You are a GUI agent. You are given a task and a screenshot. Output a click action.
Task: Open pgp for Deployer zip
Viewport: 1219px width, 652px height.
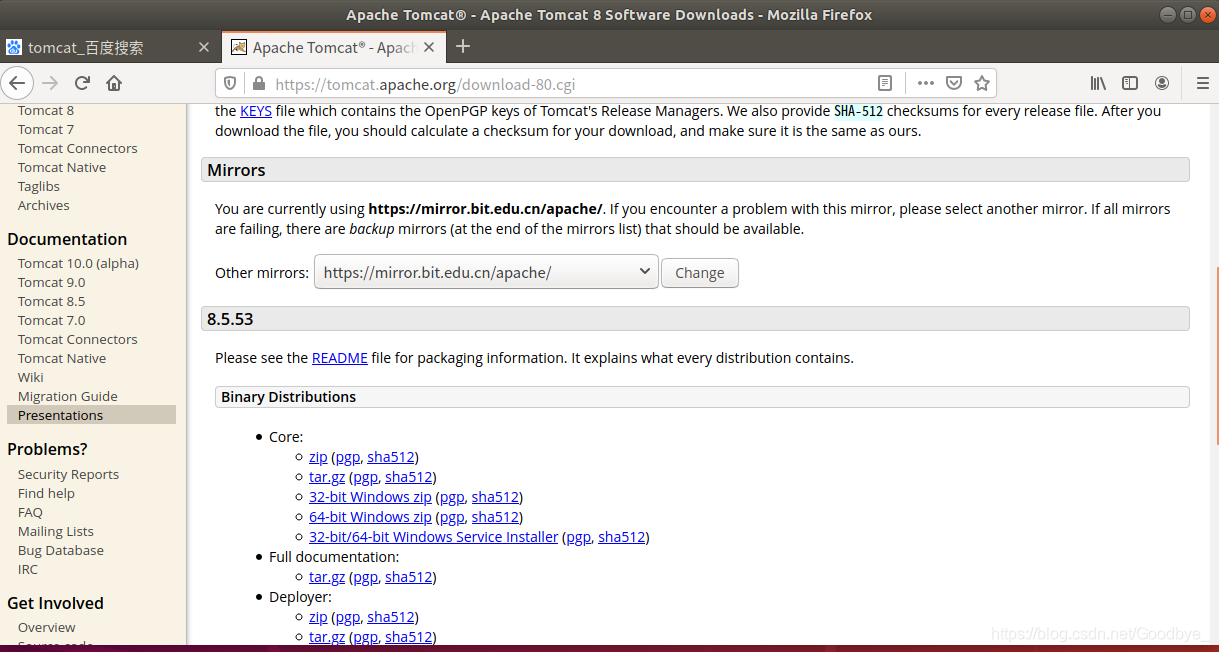point(347,617)
